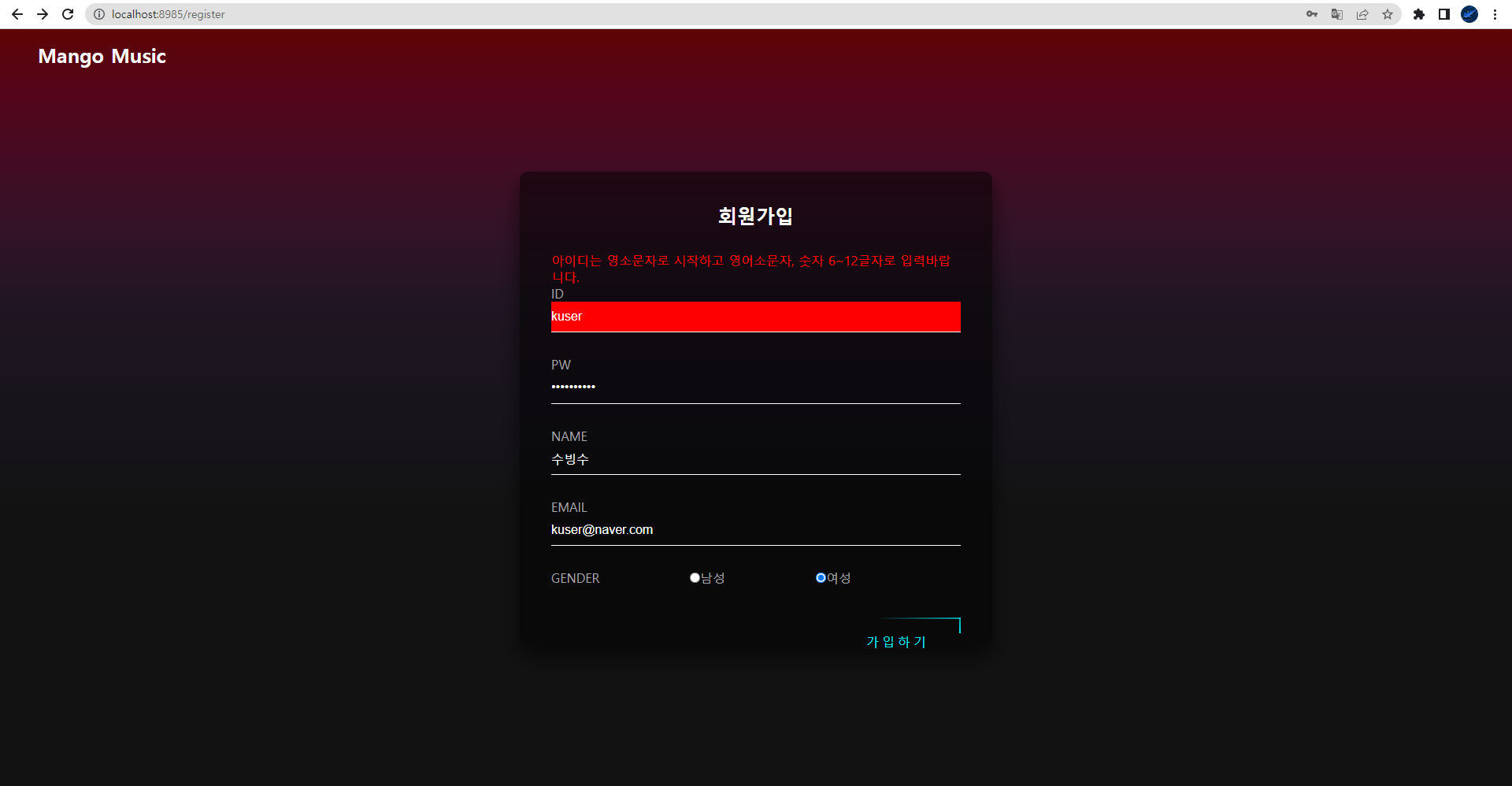The height and width of the screenshot is (786, 1512).
Task: Click the highlighted red ID input field
Action: (755, 317)
